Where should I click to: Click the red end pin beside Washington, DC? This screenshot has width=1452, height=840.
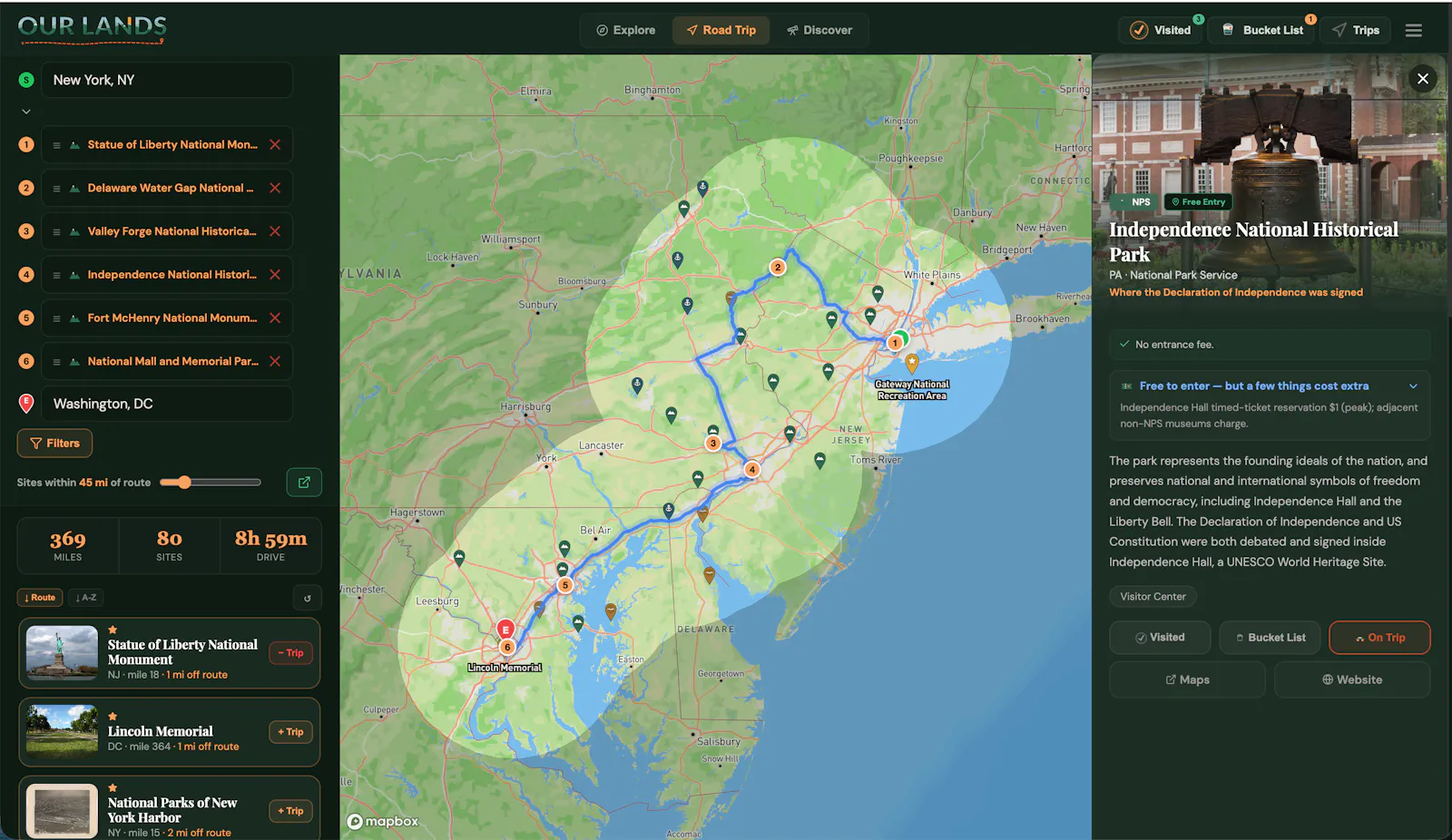point(26,404)
